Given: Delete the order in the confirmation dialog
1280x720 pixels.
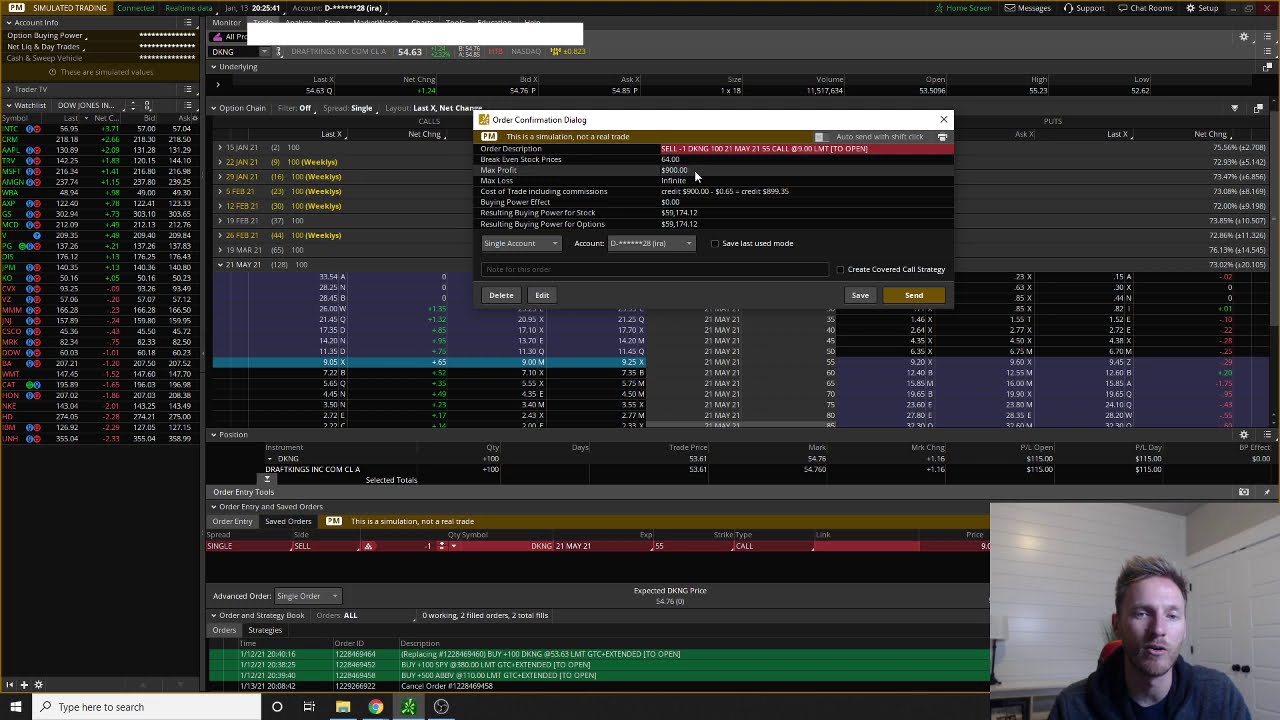Looking at the screenshot, I should click(501, 295).
